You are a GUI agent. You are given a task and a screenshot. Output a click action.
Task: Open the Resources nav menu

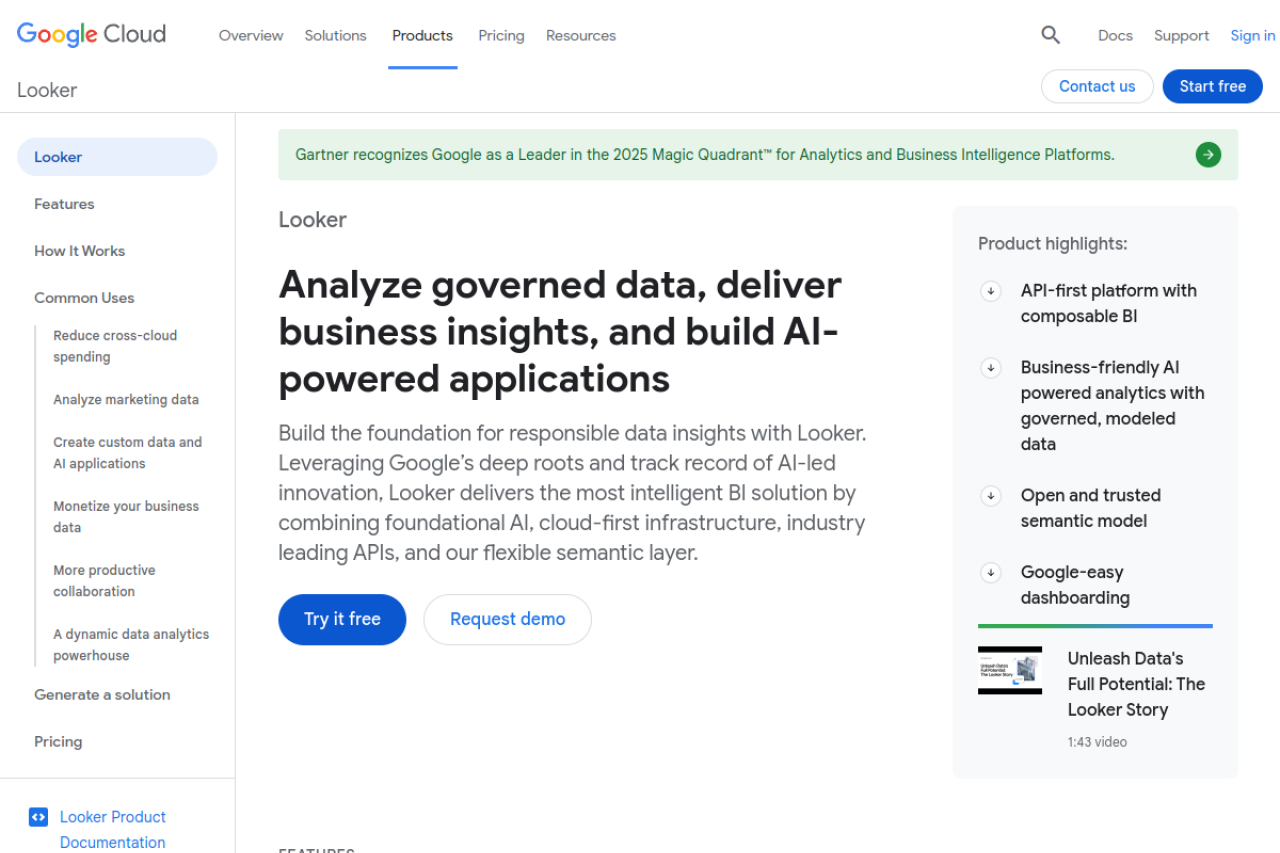[581, 35]
